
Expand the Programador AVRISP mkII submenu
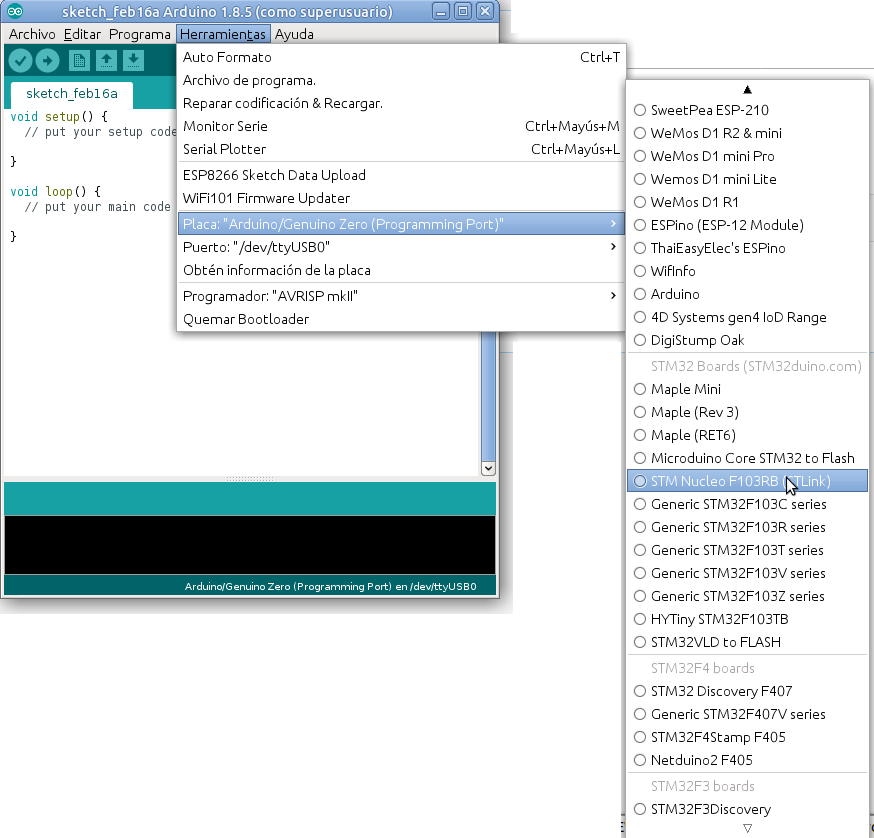tap(401, 296)
